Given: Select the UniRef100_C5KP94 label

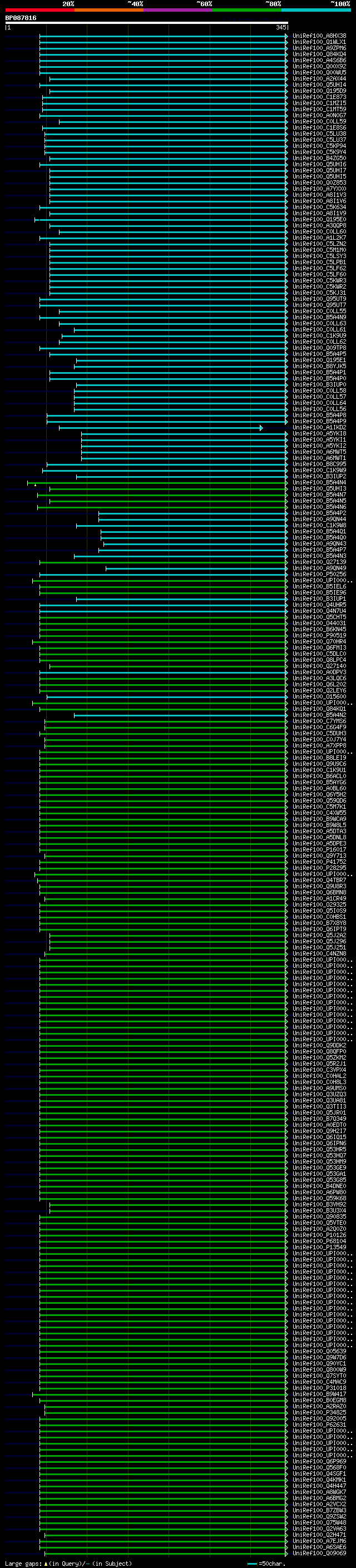Looking at the screenshot, I should [319, 146].
